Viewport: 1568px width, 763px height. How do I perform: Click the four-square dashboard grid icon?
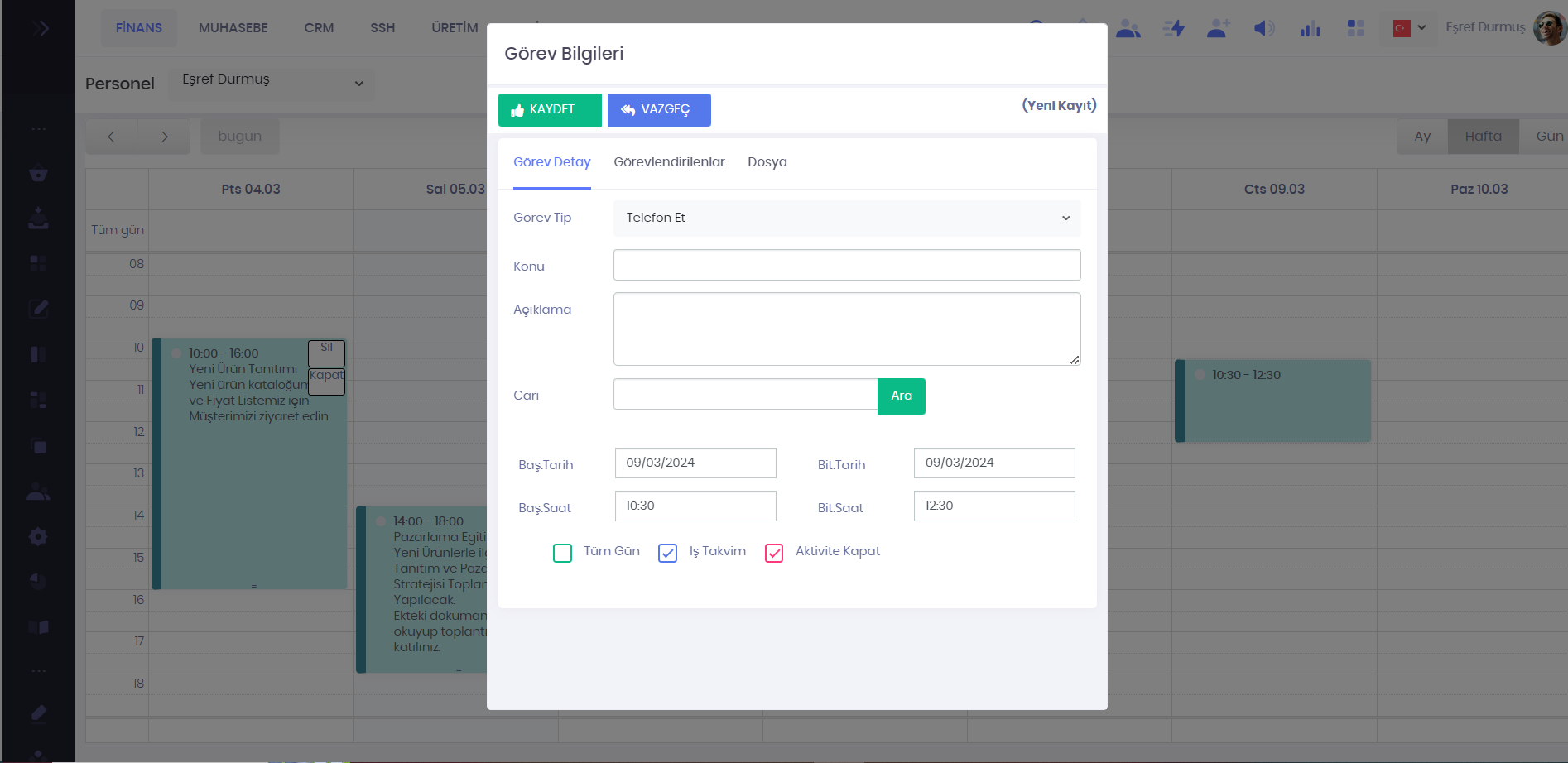[x=1355, y=29]
